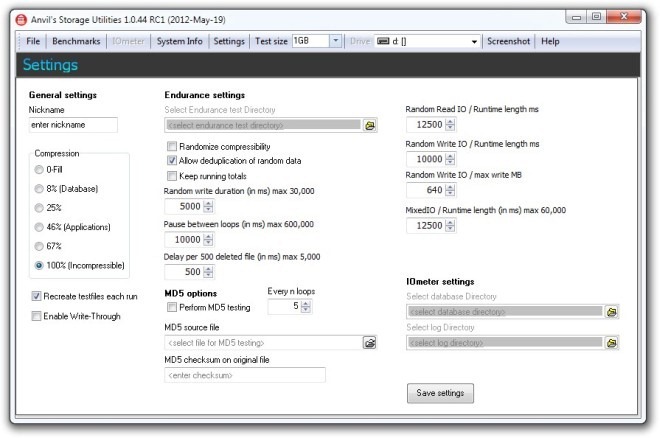Click the Anvil's Storage Utilities title bar icon

pos(10,16)
